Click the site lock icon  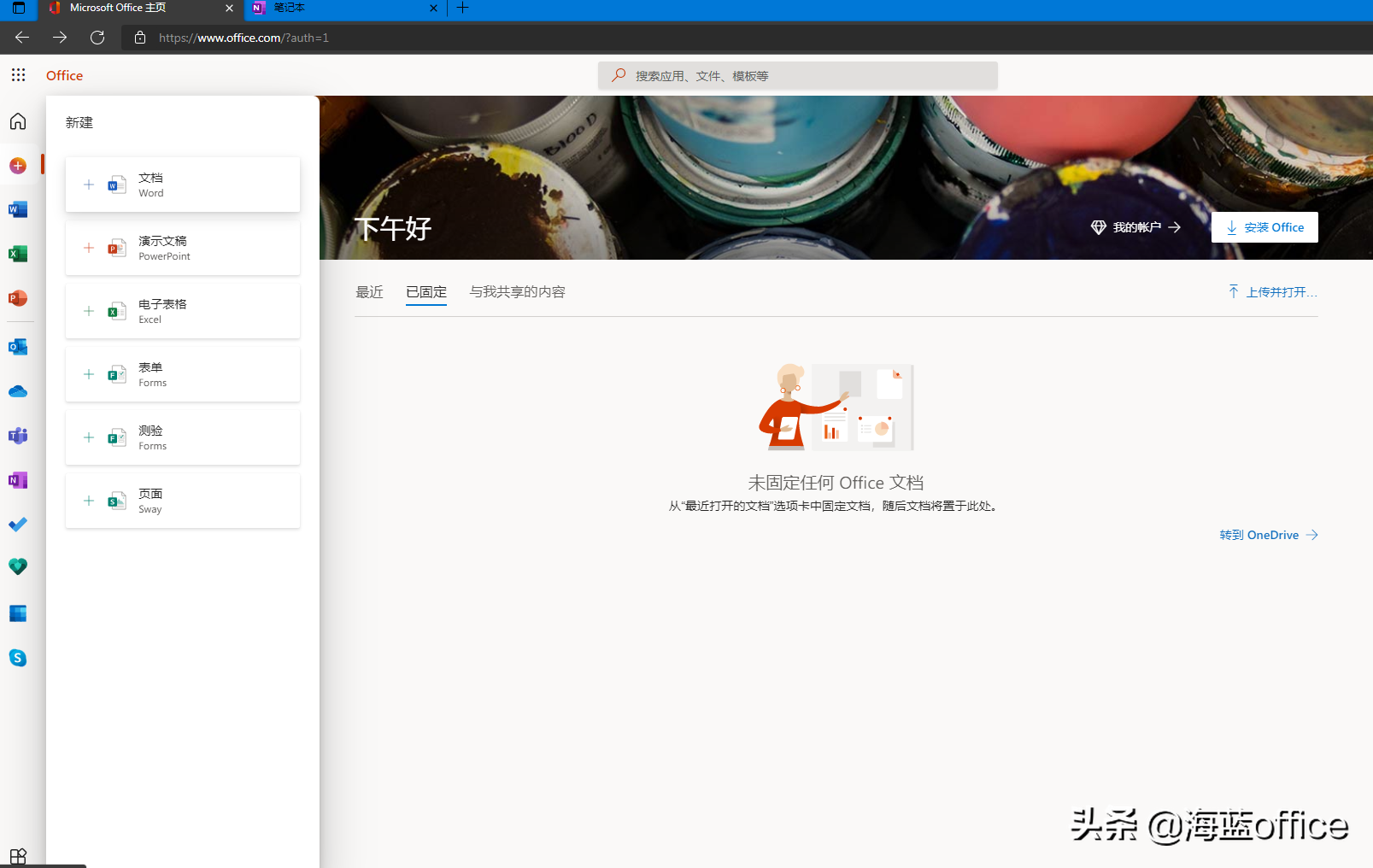140,38
